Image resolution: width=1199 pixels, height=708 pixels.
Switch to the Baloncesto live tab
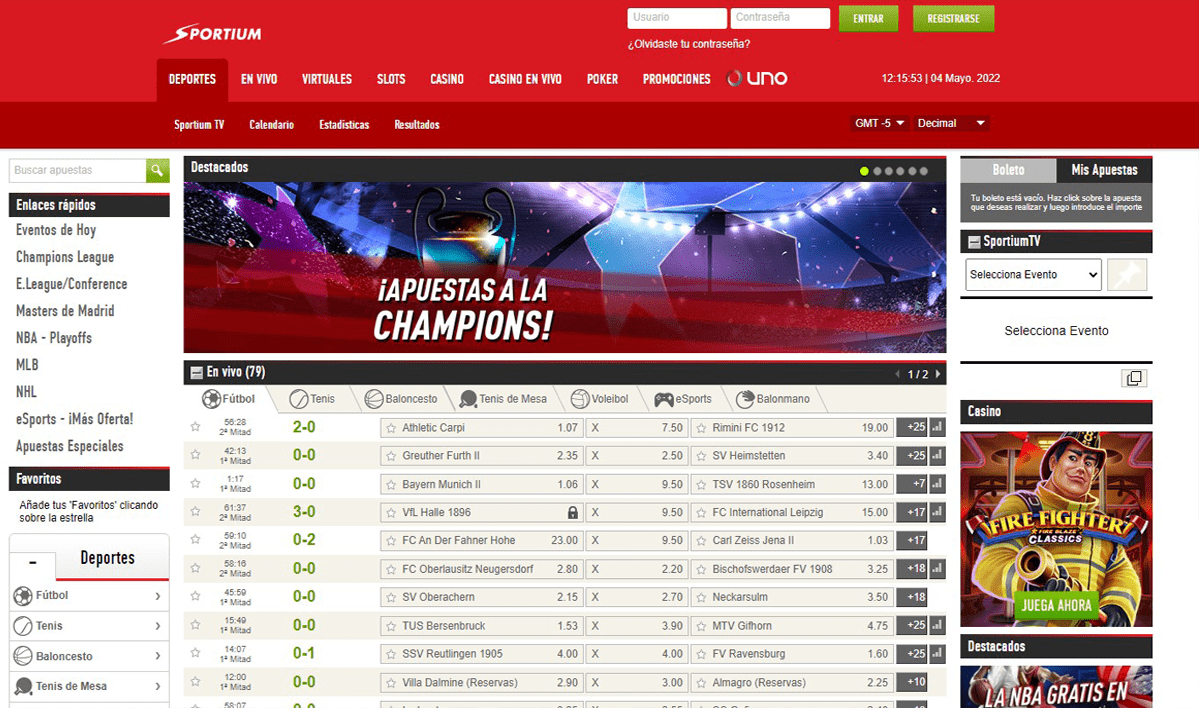click(x=402, y=399)
